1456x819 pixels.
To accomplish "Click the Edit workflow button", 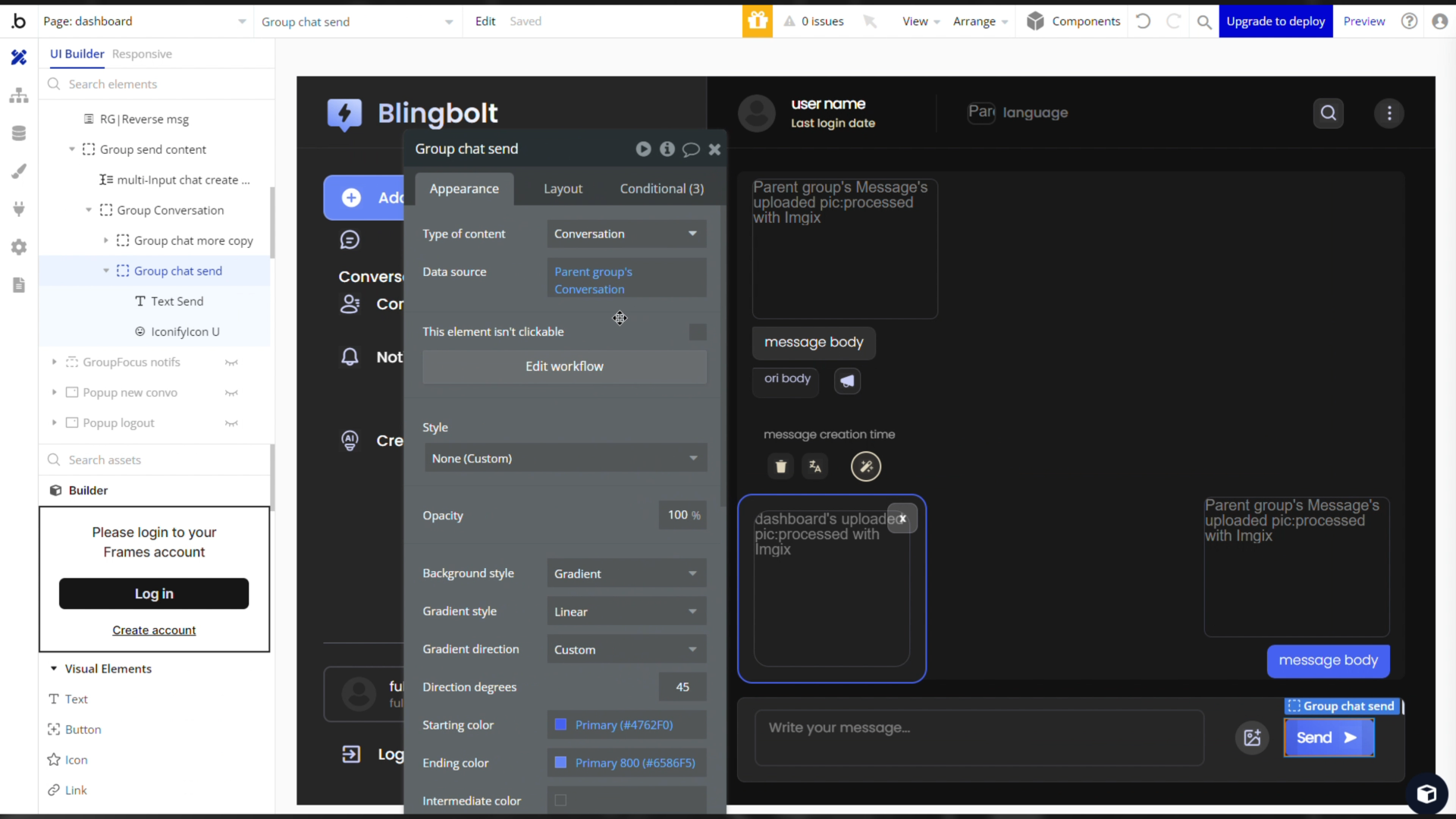I will click(564, 366).
